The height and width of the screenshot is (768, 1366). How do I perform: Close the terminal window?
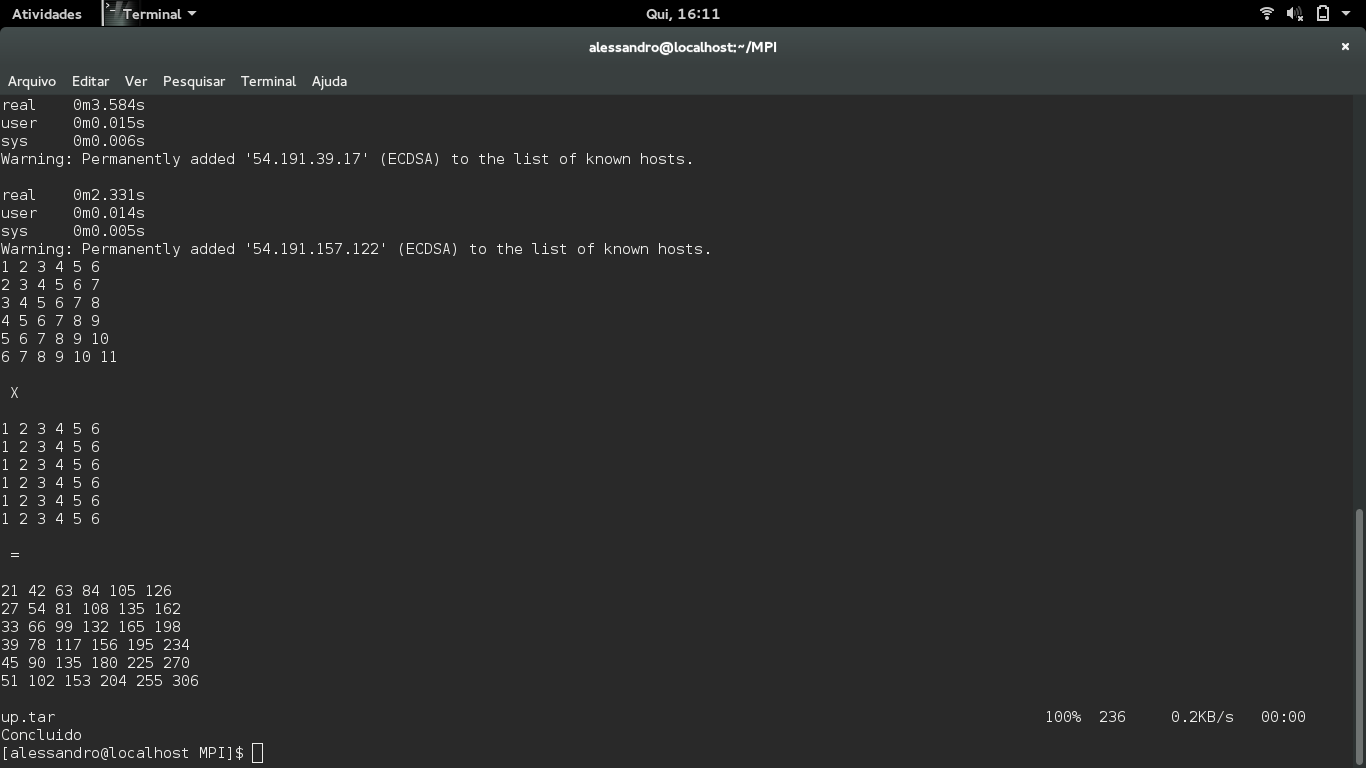[1345, 46]
